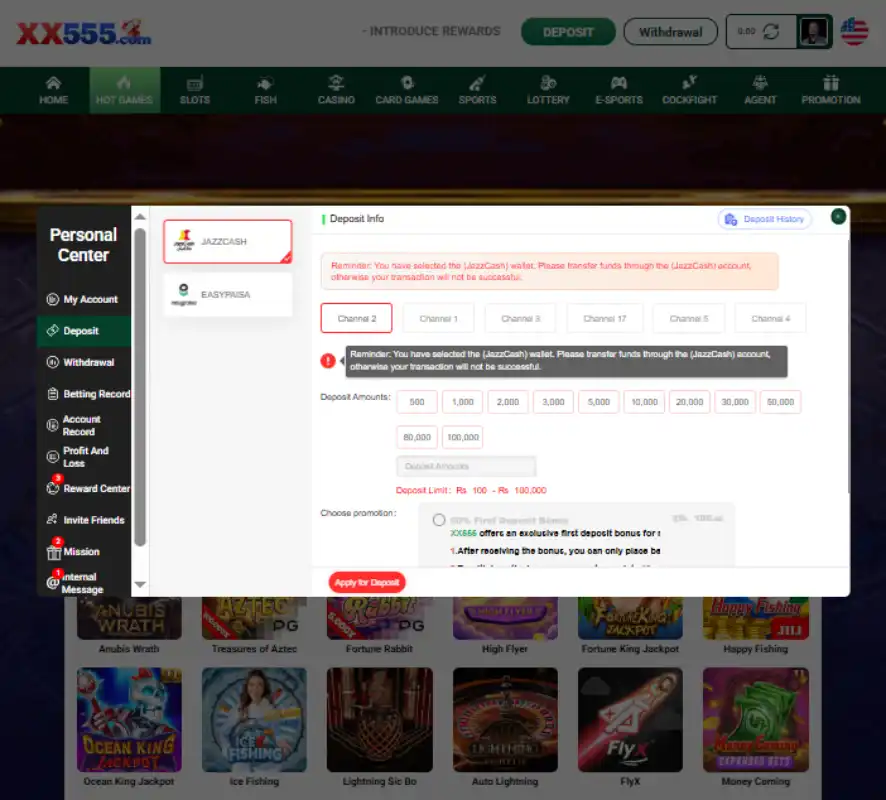Open Ocean King Jackpot game thumbnail
Viewport: 886px width, 800px height.
pos(129,720)
